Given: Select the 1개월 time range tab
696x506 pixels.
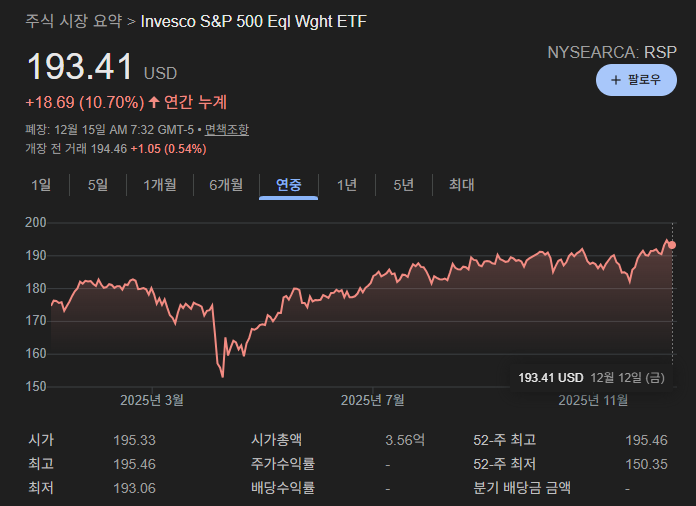Looking at the screenshot, I should point(160,185).
